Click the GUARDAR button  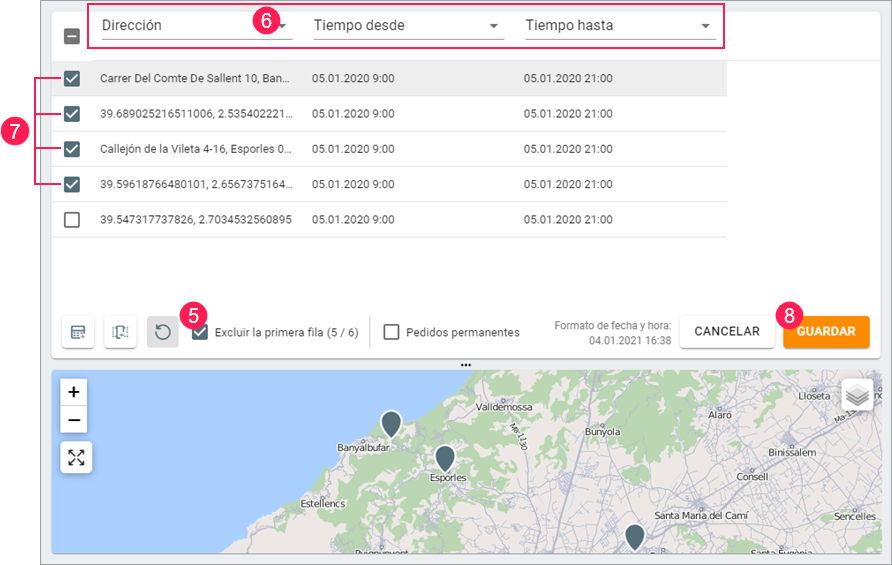(826, 332)
